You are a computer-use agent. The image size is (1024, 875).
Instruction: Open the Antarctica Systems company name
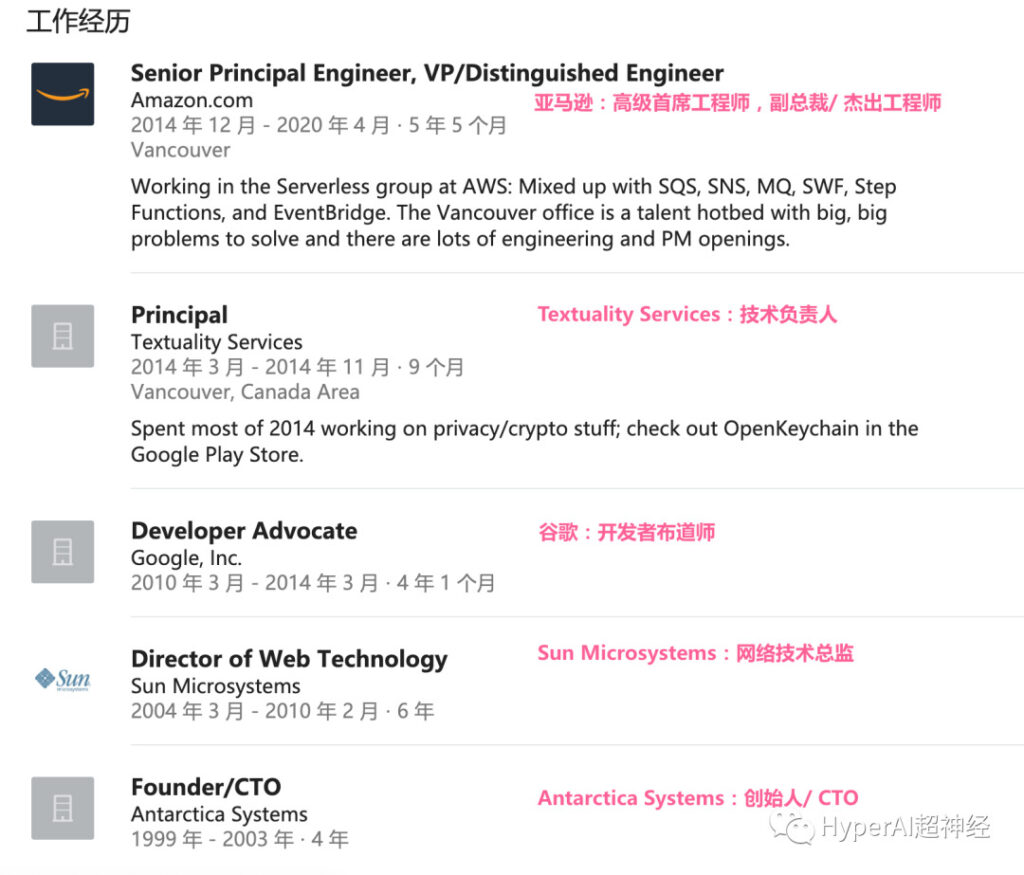coord(219,814)
